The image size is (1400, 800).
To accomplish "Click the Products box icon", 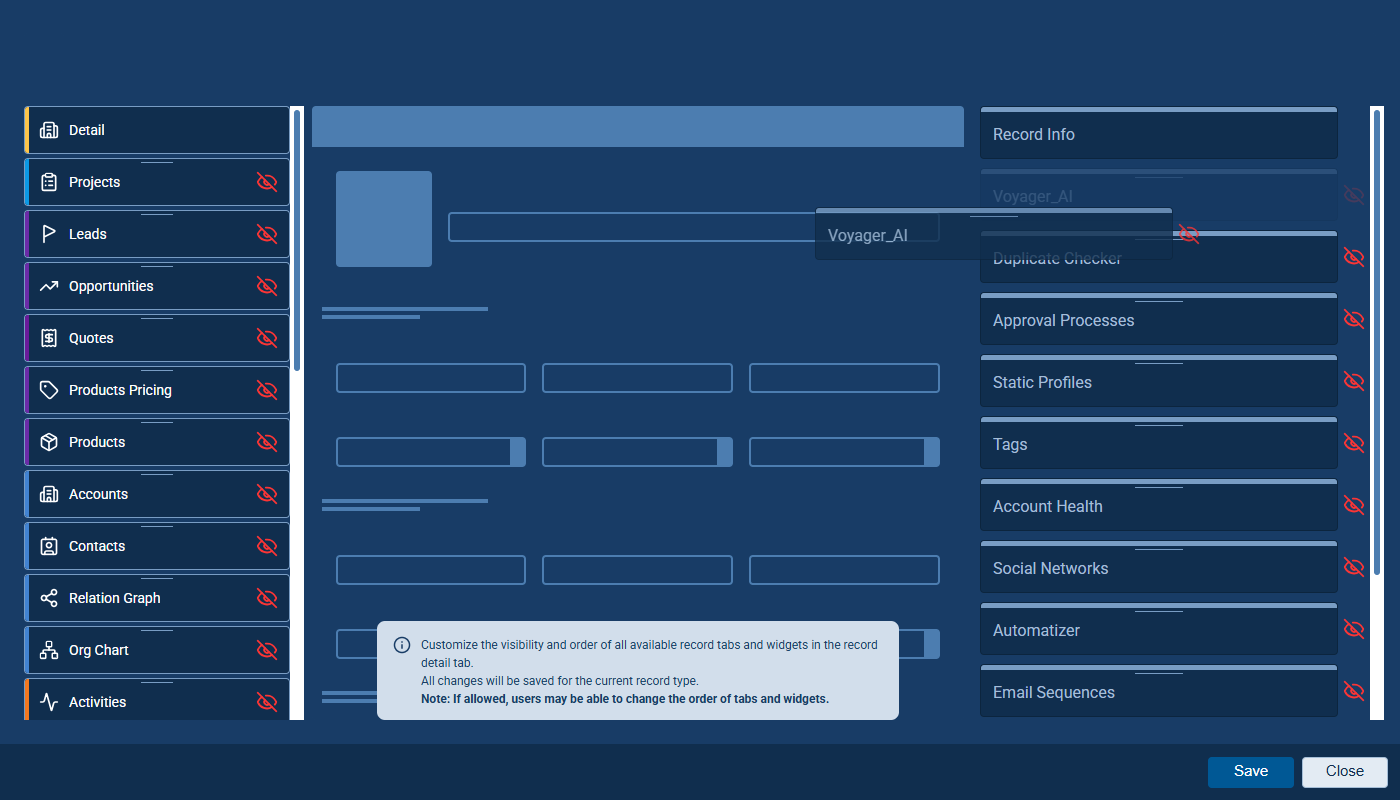I will [48, 442].
